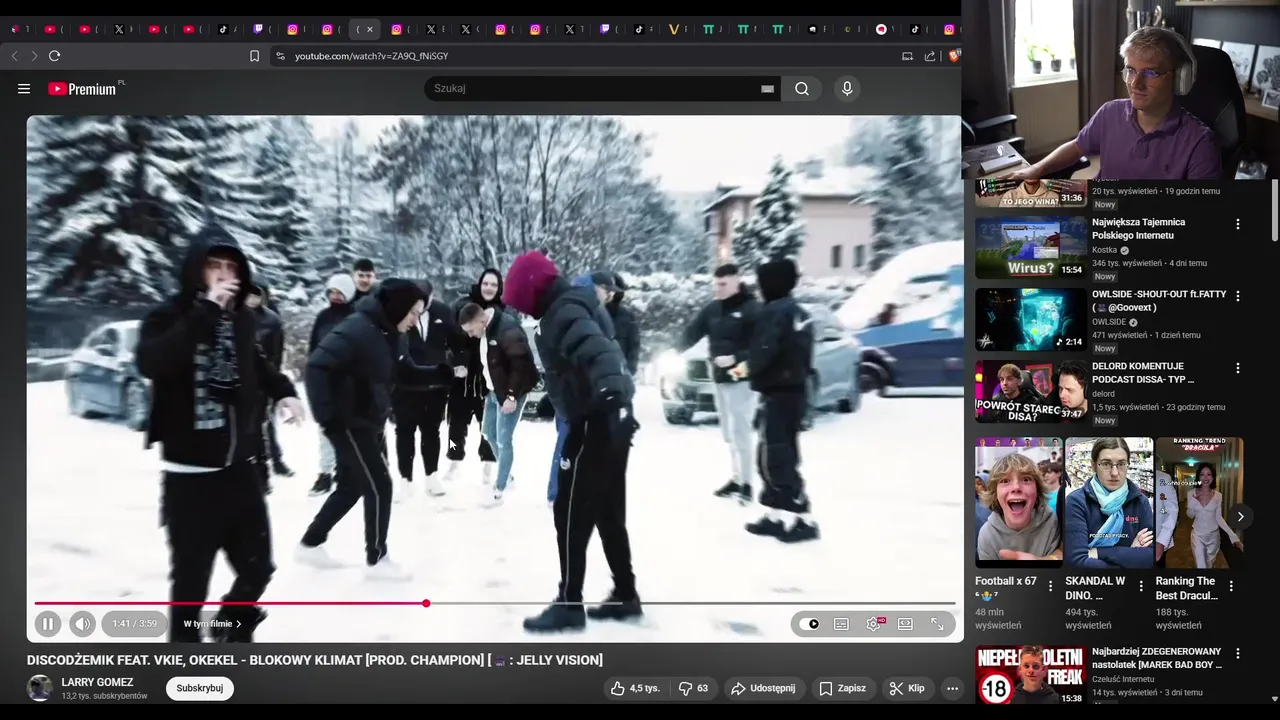Subscribe with Subskrybuj button
The height and width of the screenshot is (720, 1280).
(199, 688)
